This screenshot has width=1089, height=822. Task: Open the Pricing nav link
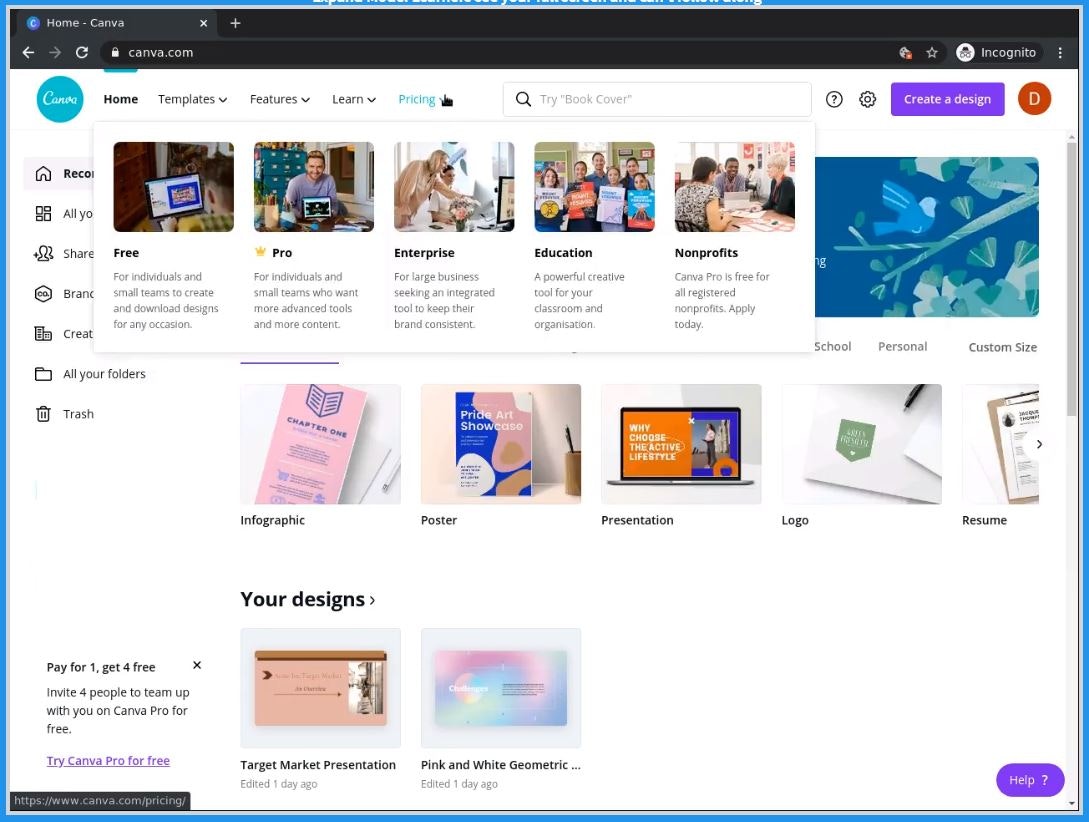click(x=417, y=99)
